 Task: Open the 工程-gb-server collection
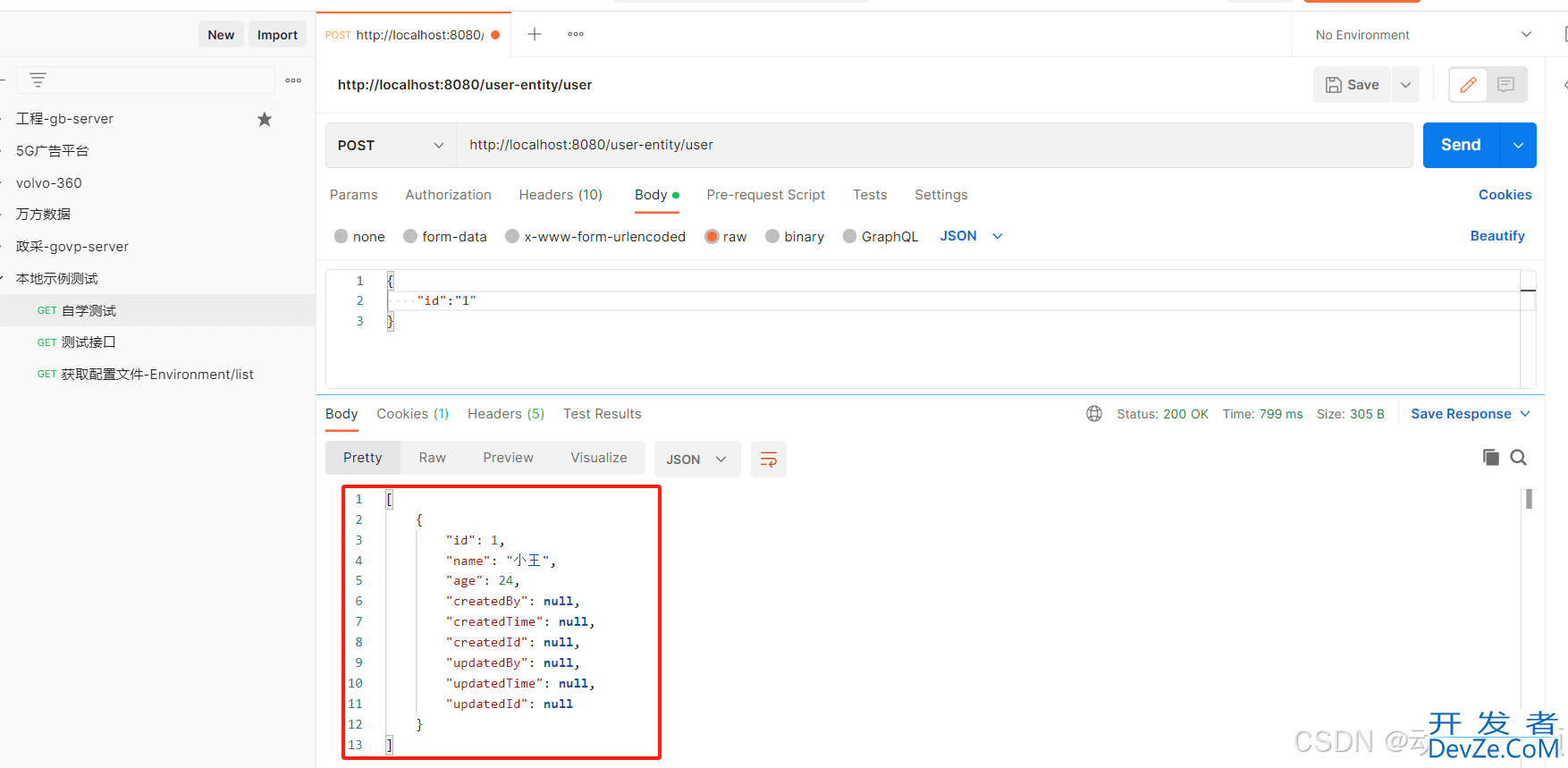coord(64,119)
